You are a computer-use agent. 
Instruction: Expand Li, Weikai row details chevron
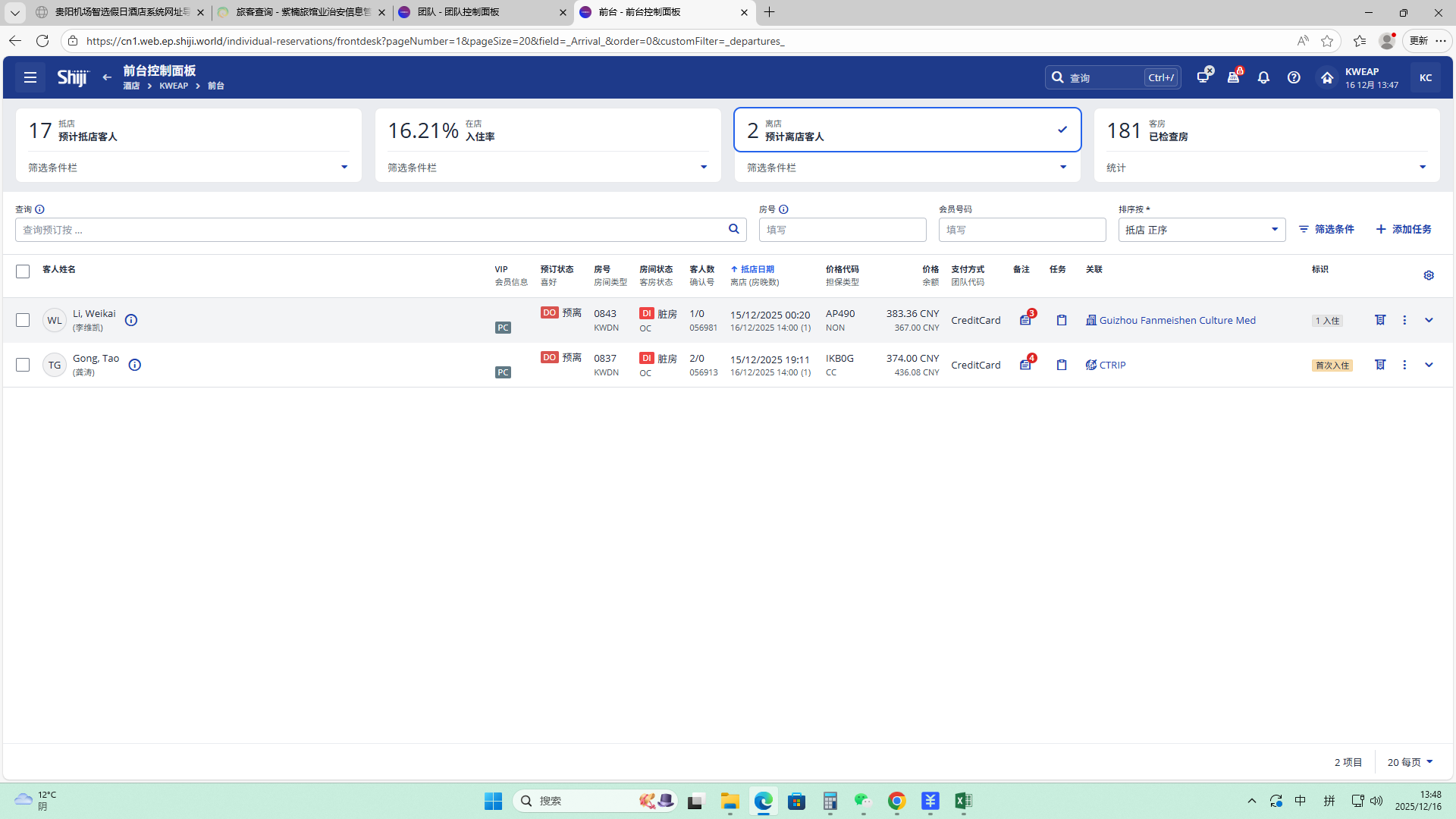pyautogui.click(x=1429, y=320)
